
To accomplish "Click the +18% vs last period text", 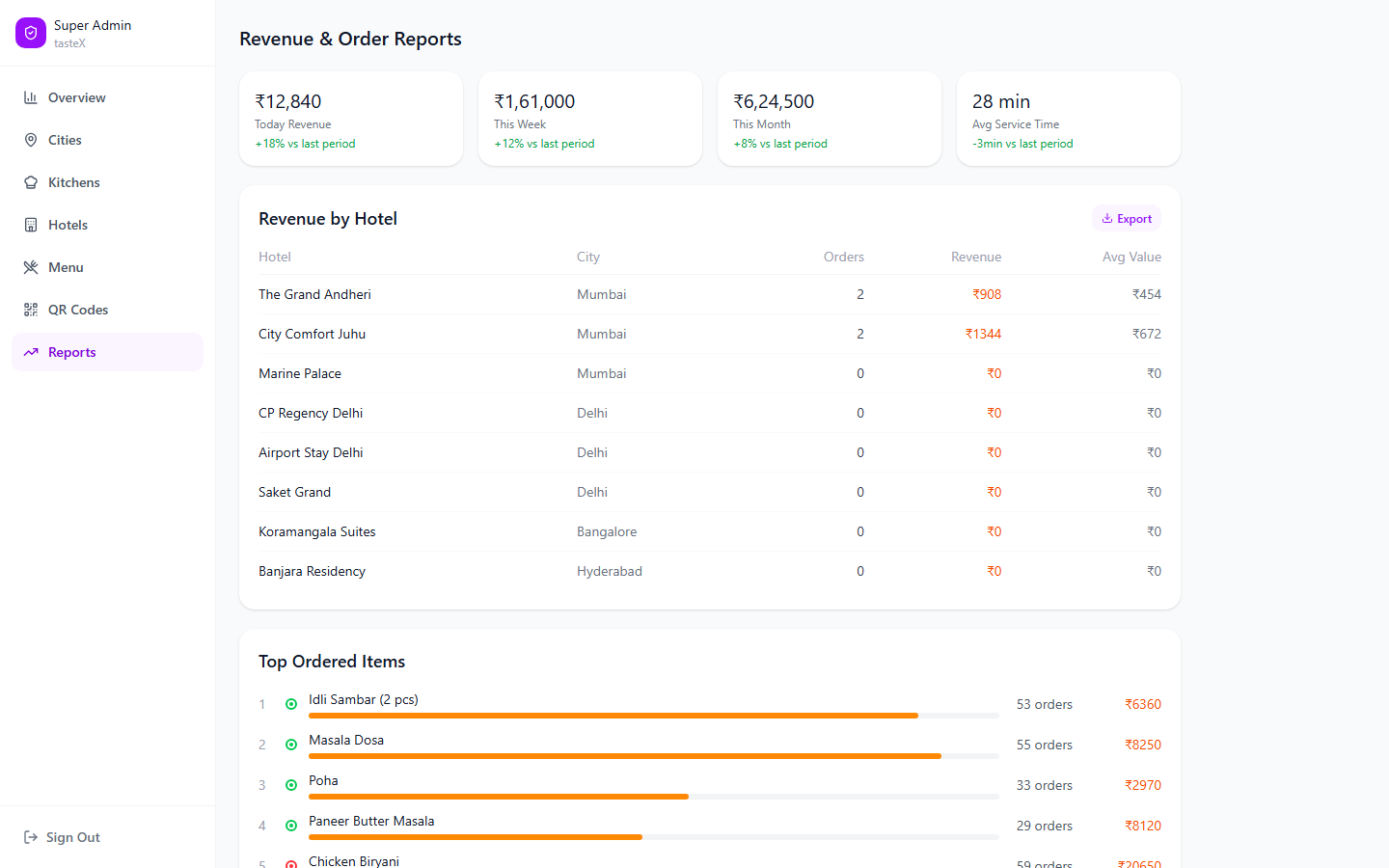I will [x=305, y=144].
